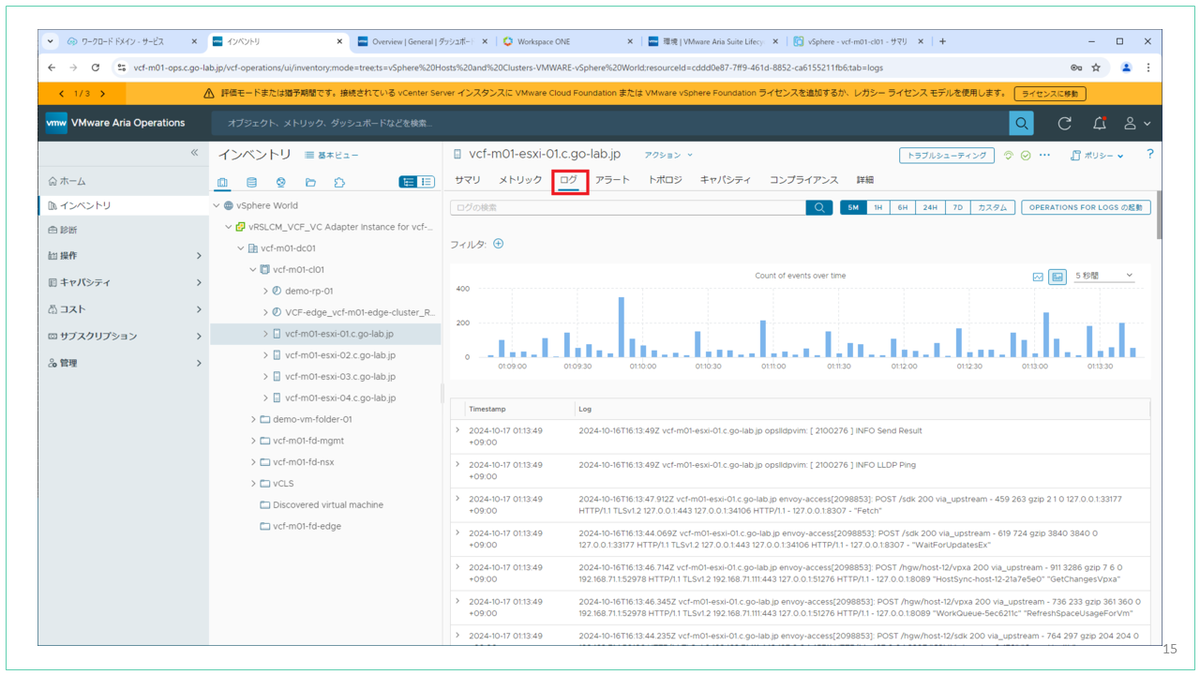1200x675 pixels.
Task: Select Discovered virtual machine folder
Action: click(x=328, y=505)
